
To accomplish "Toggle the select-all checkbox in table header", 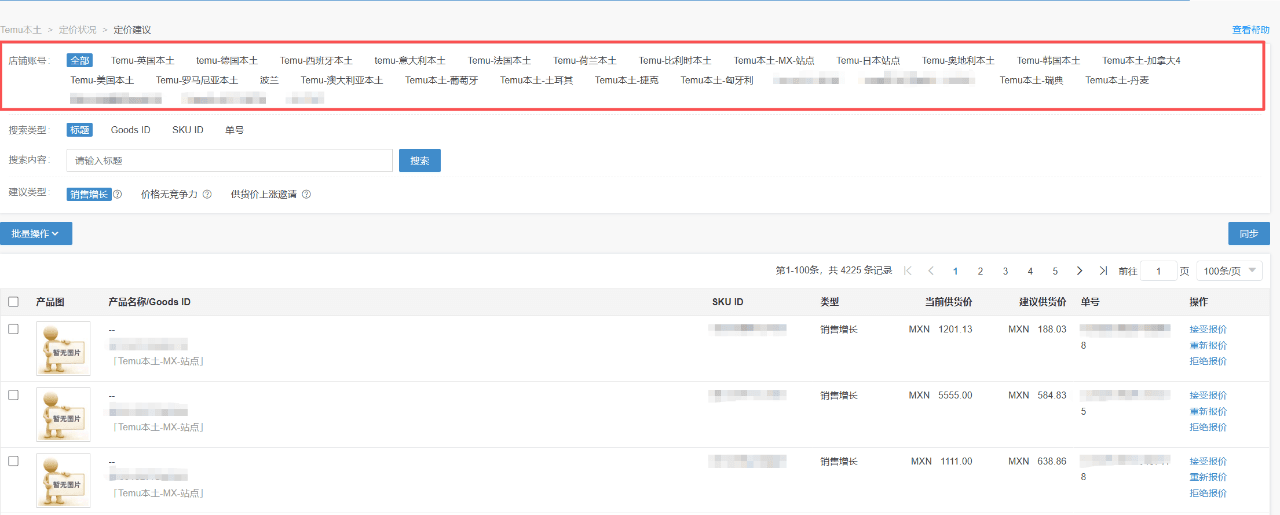I will pyautogui.click(x=13, y=302).
